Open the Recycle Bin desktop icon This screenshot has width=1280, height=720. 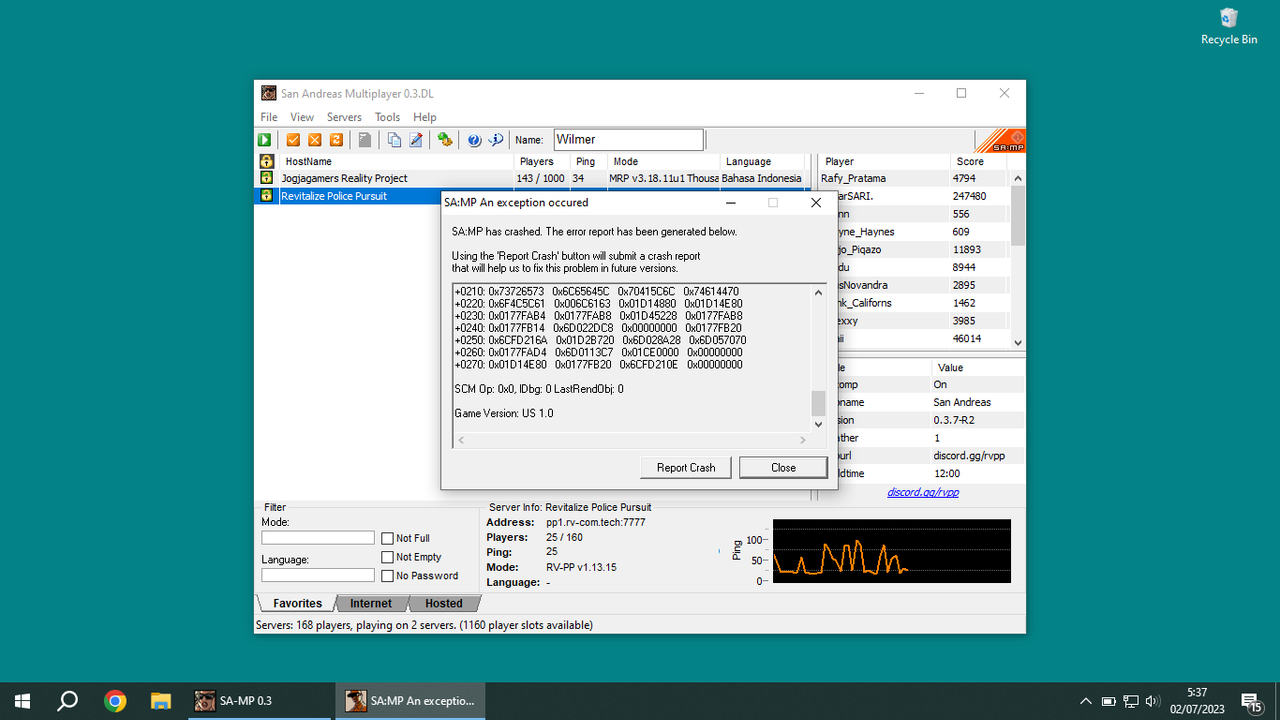pyautogui.click(x=1229, y=26)
